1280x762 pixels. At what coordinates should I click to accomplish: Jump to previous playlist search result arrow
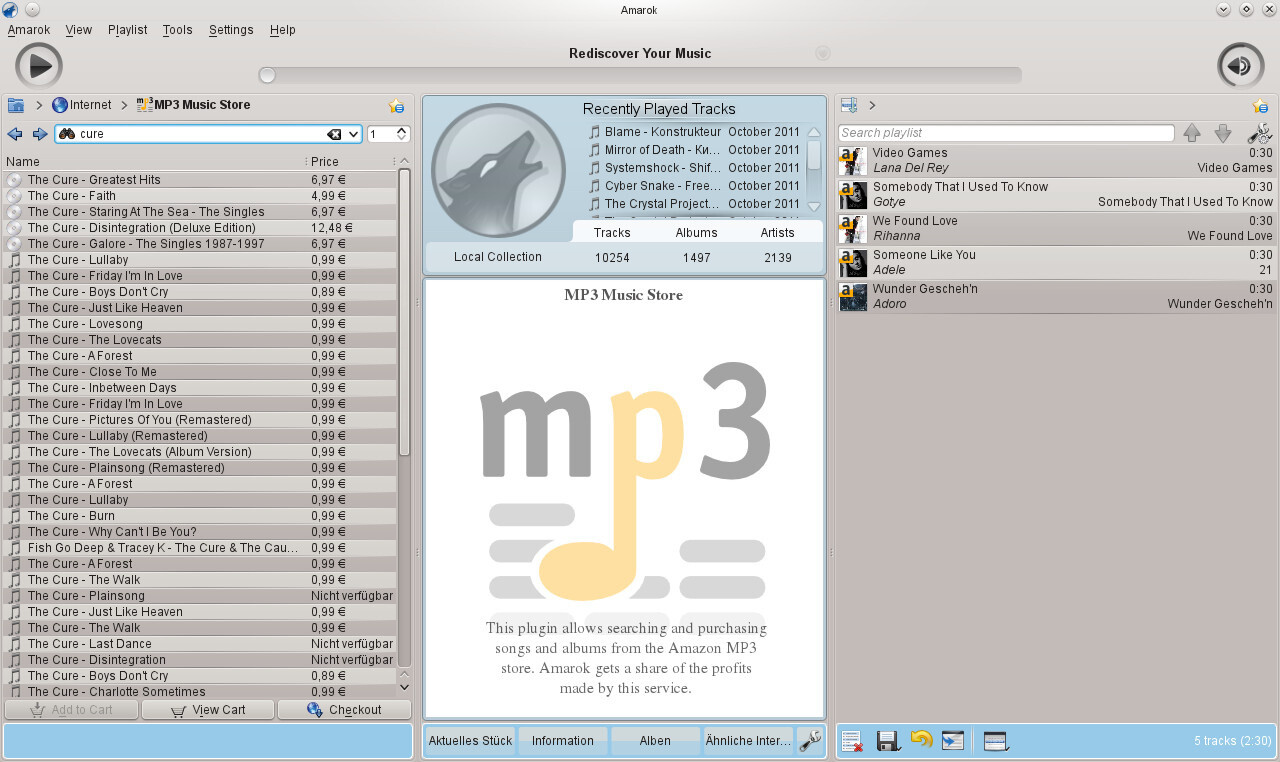click(x=1191, y=133)
